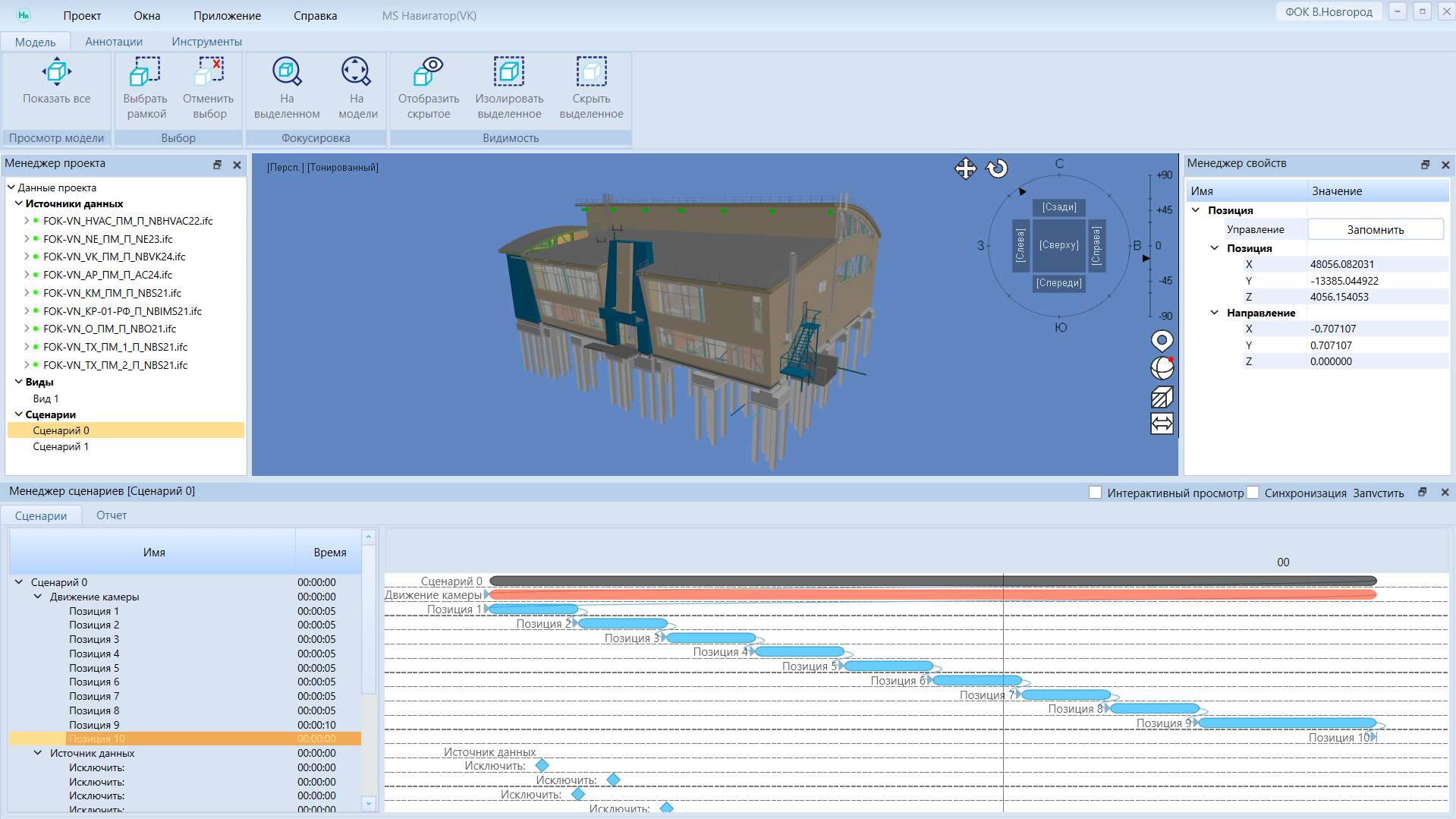Click the Запустить button to run scenario

pyautogui.click(x=1378, y=493)
